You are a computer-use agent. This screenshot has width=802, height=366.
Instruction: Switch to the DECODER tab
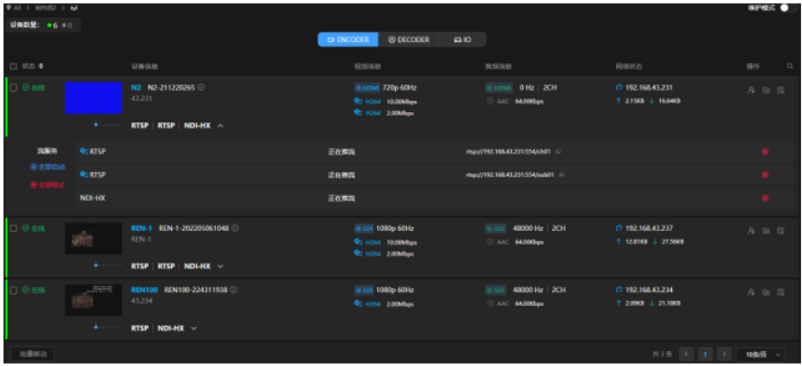(x=409, y=39)
